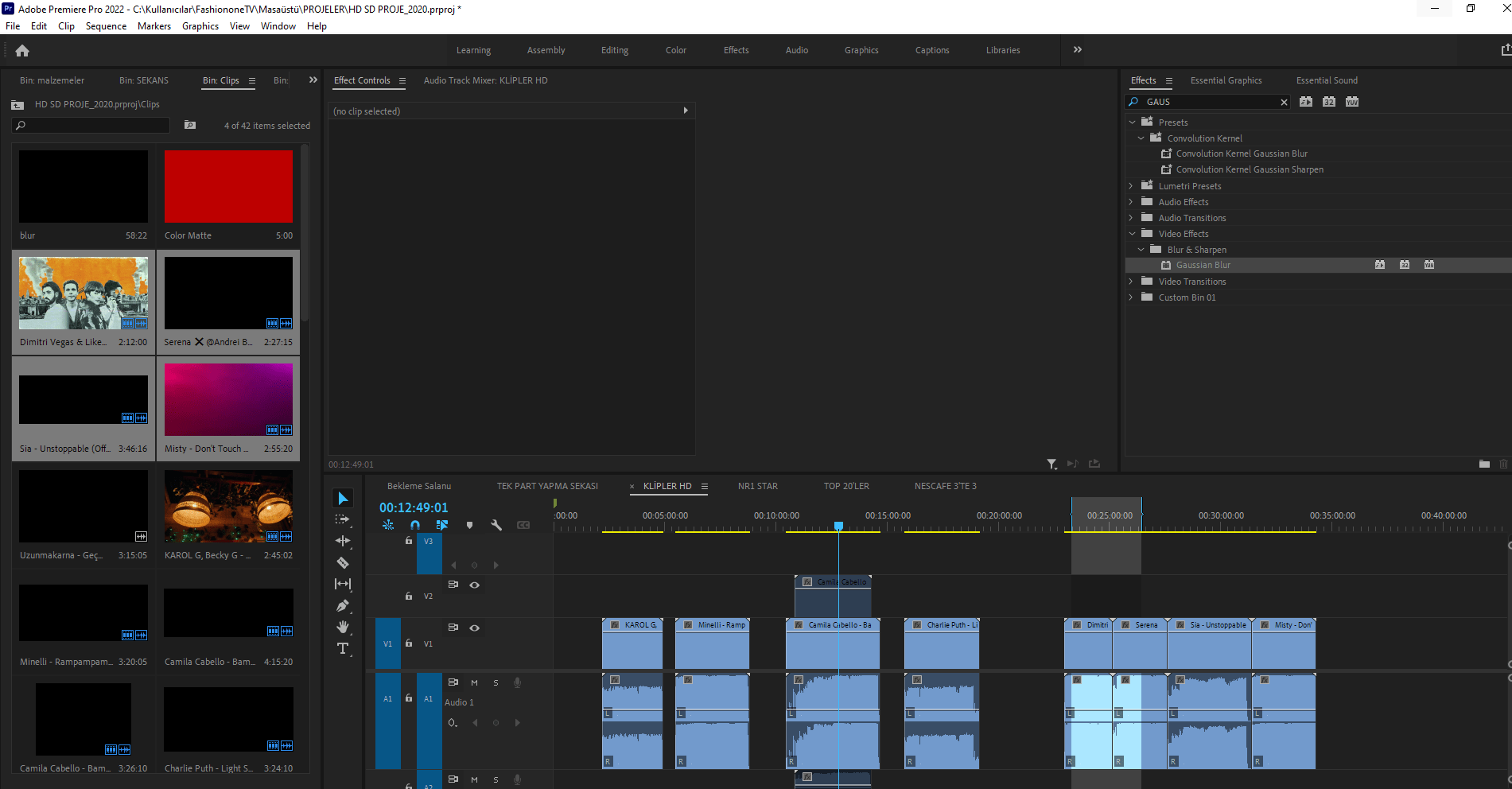
Task: Select the Razor tool
Action: 343,562
